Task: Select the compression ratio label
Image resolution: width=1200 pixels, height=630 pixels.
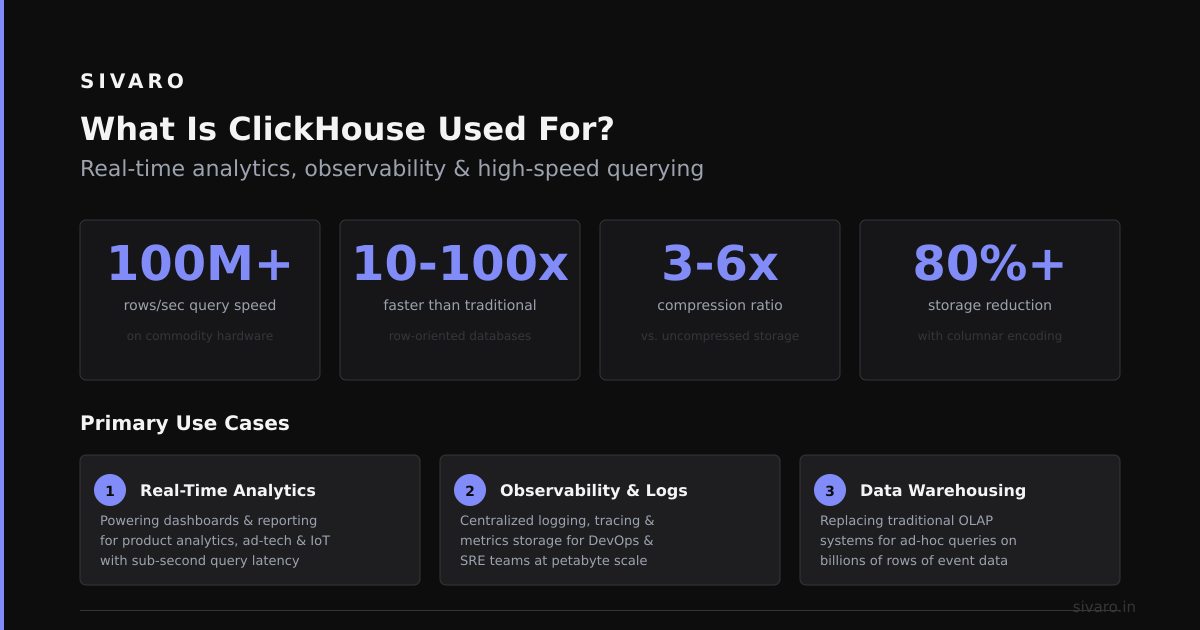Action: click(720, 305)
